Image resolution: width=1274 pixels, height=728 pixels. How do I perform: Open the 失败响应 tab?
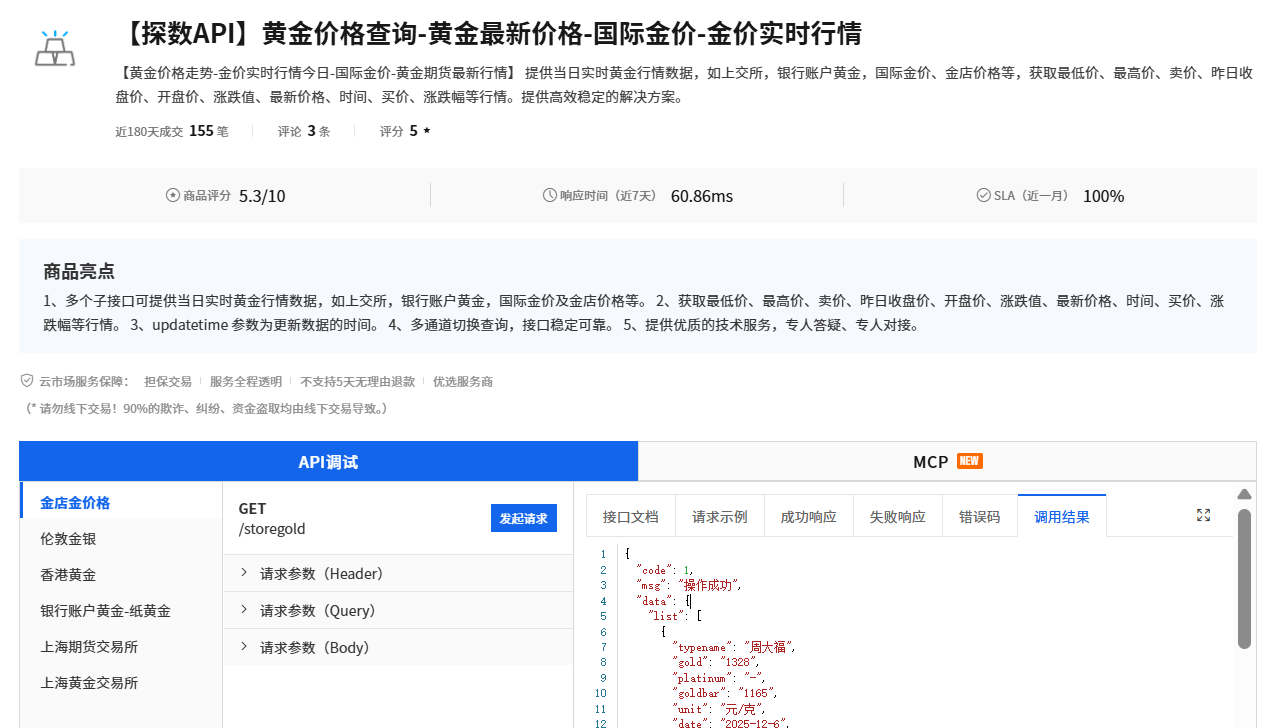[x=897, y=514]
